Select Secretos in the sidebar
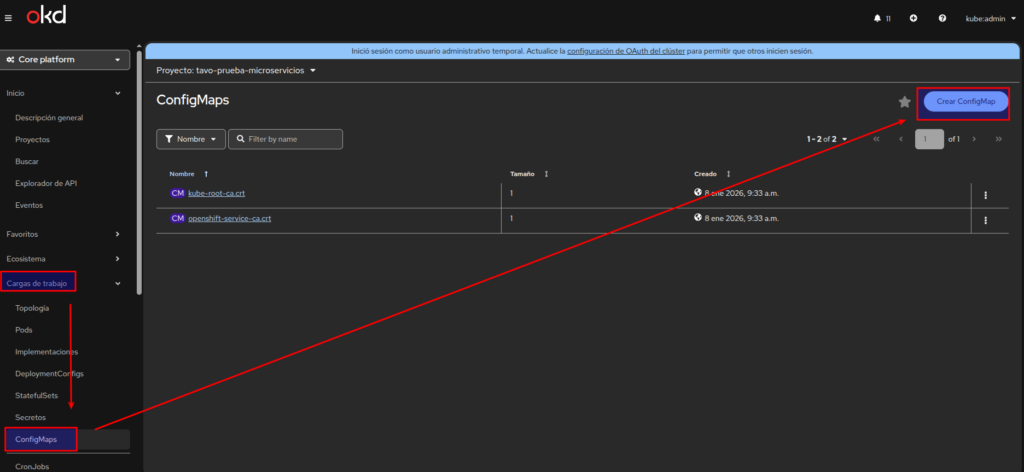1024x472 pixels. pos(31,416)
